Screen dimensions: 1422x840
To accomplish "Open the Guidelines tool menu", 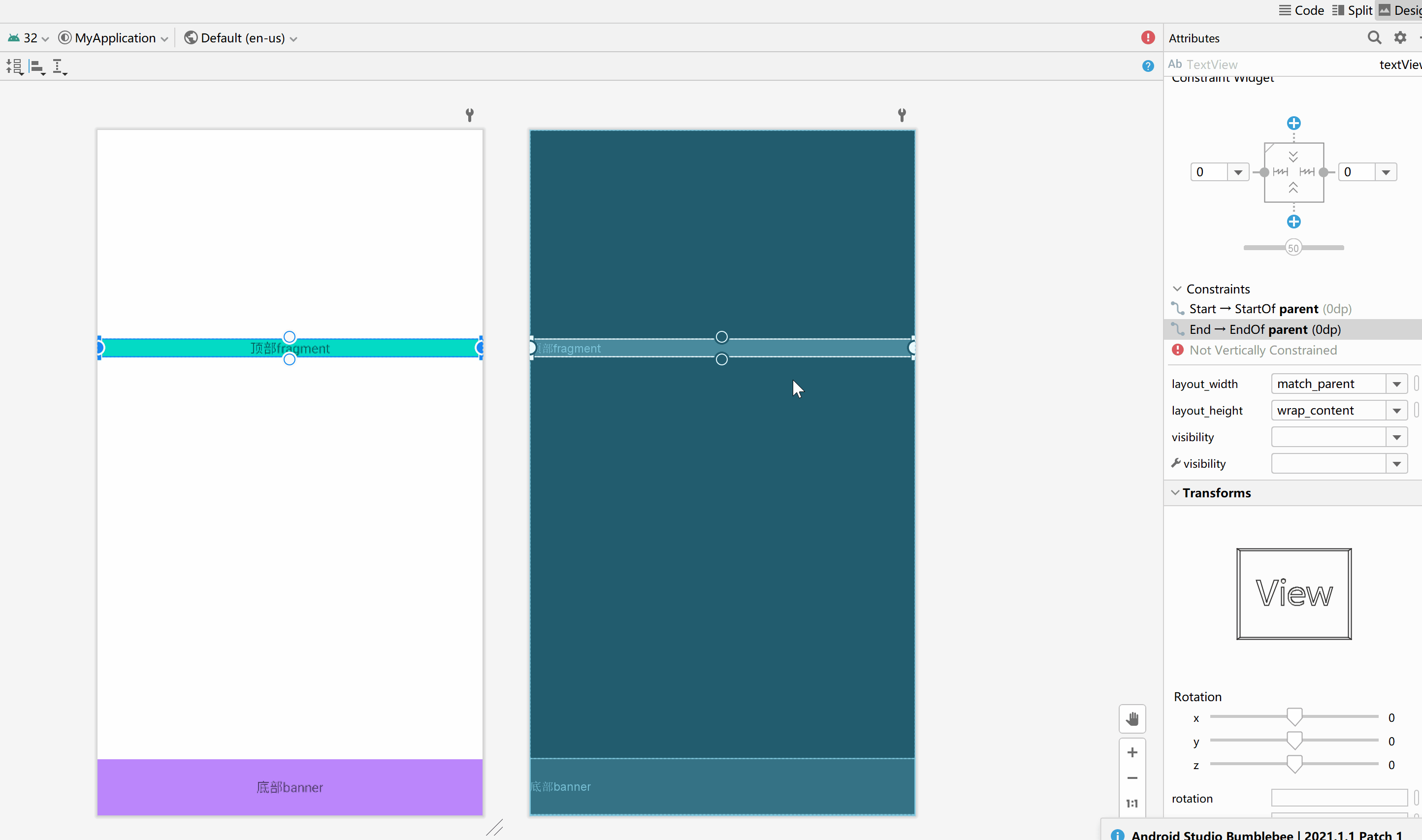I will tap(59, 67).
